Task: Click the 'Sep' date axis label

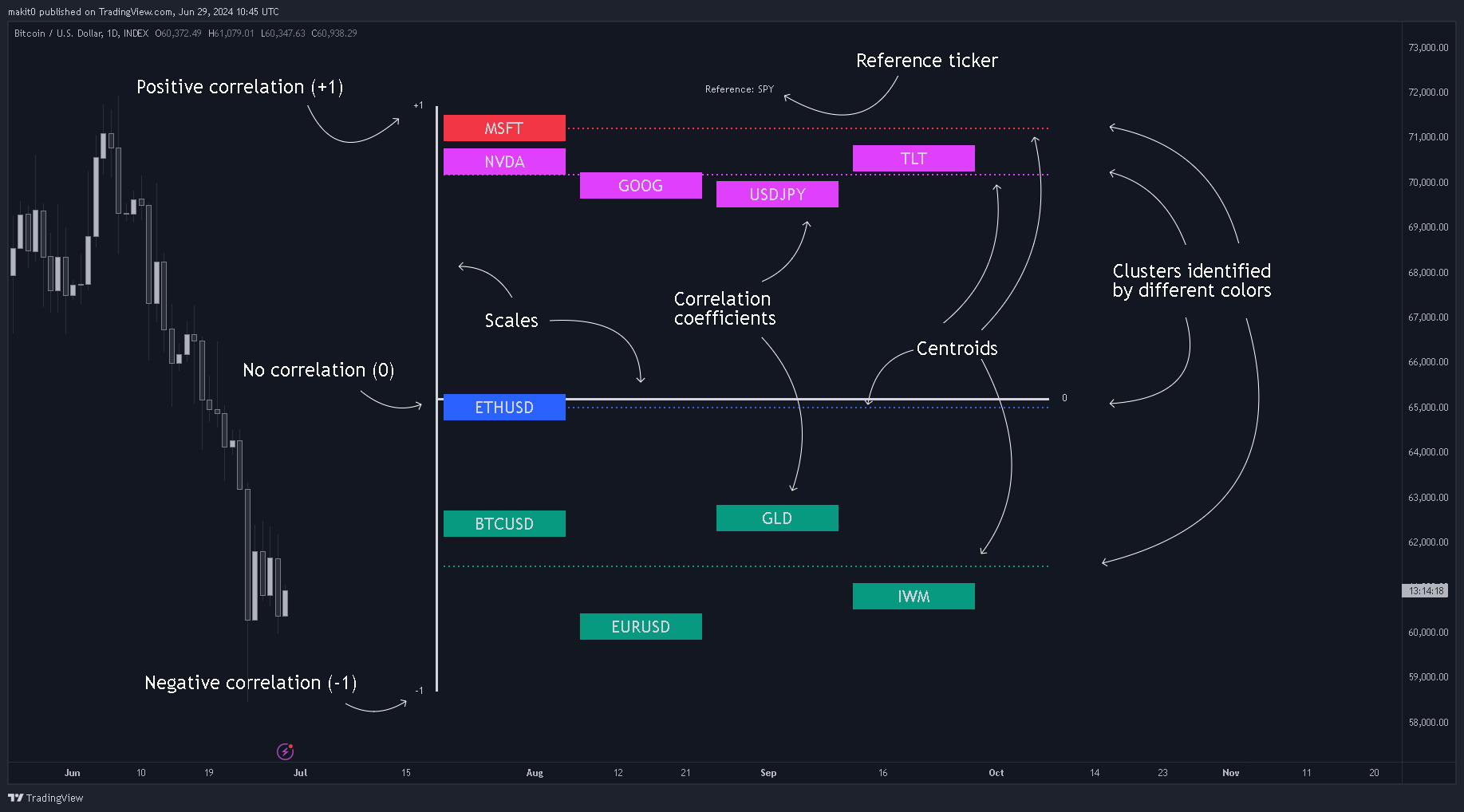Action: [768, 773]
